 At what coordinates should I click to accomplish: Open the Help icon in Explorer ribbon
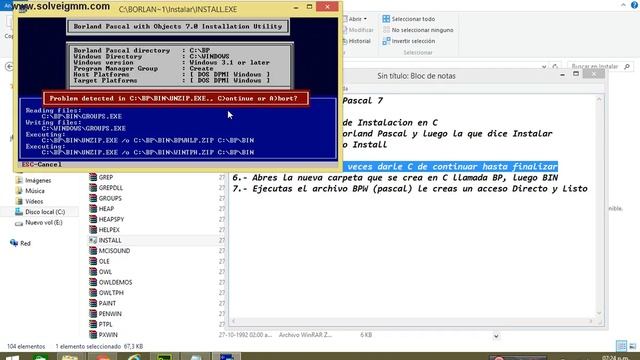pos(634,5)
